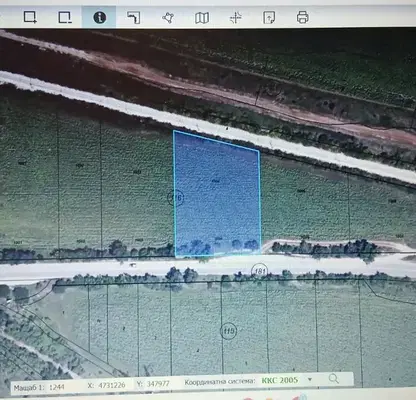The height and width of the screenshot is (400, 416).
Task: Click the circled 115 block label
Action: 228,331
